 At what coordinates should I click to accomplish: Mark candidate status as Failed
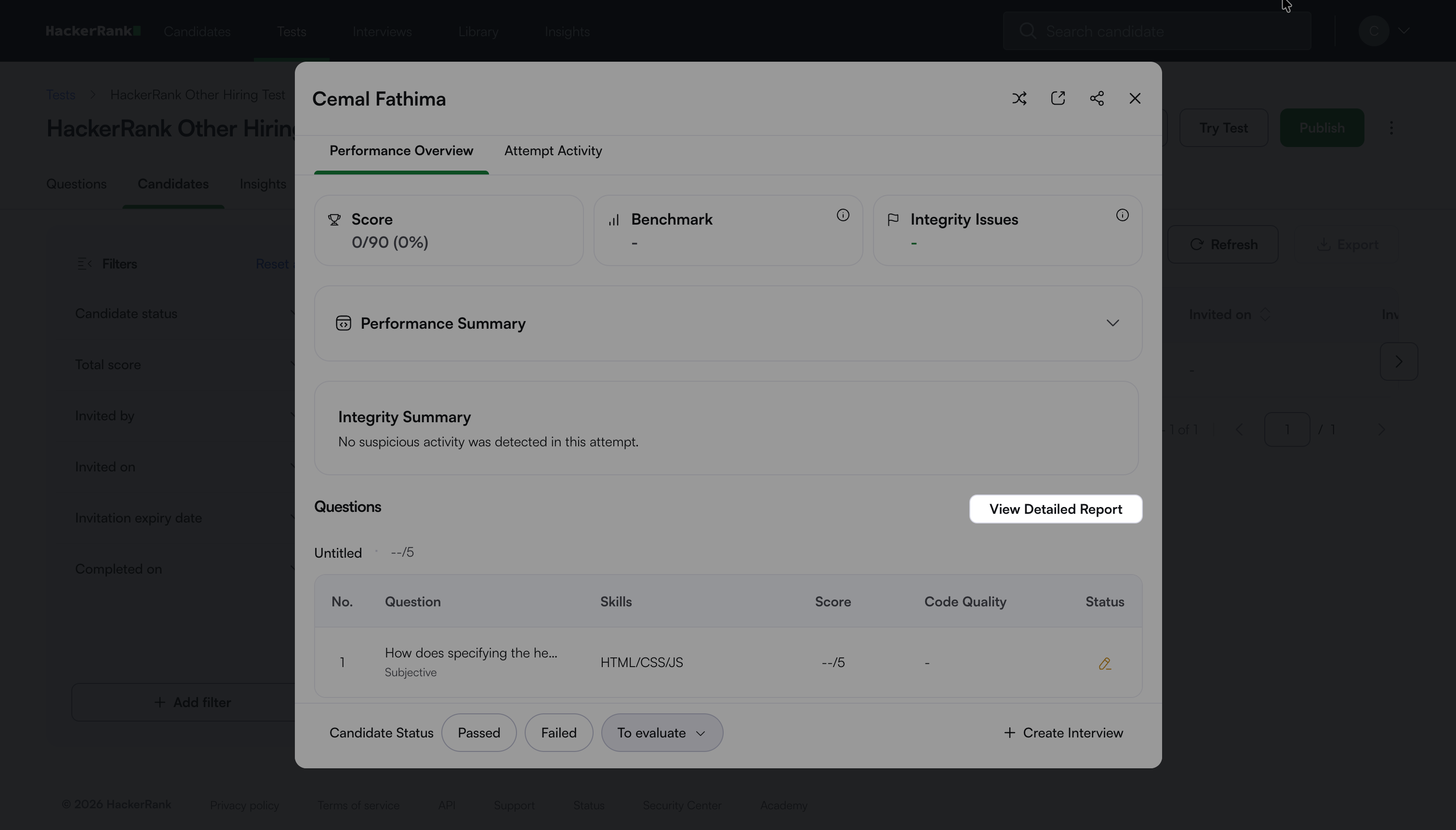(558, 733)
